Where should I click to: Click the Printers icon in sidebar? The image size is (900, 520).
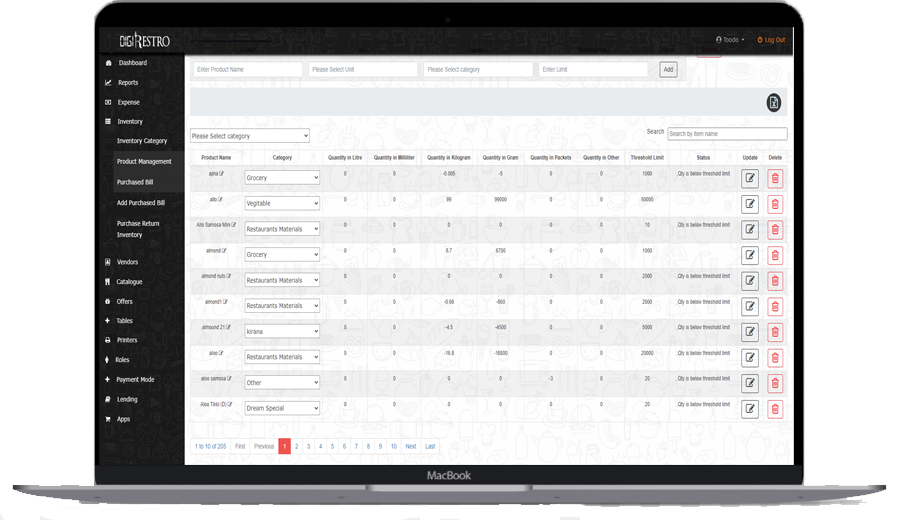click(x=108, y=340)
